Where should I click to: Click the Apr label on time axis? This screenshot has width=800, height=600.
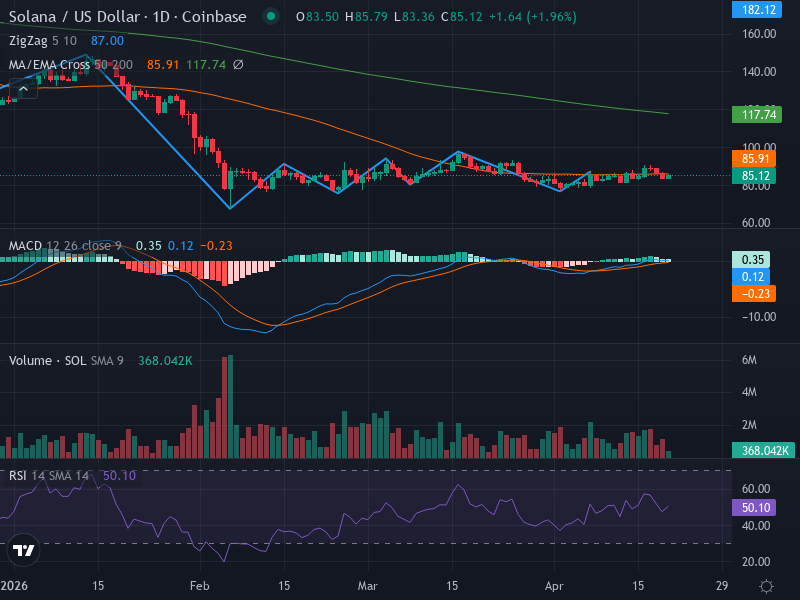(x=554, y=586)
